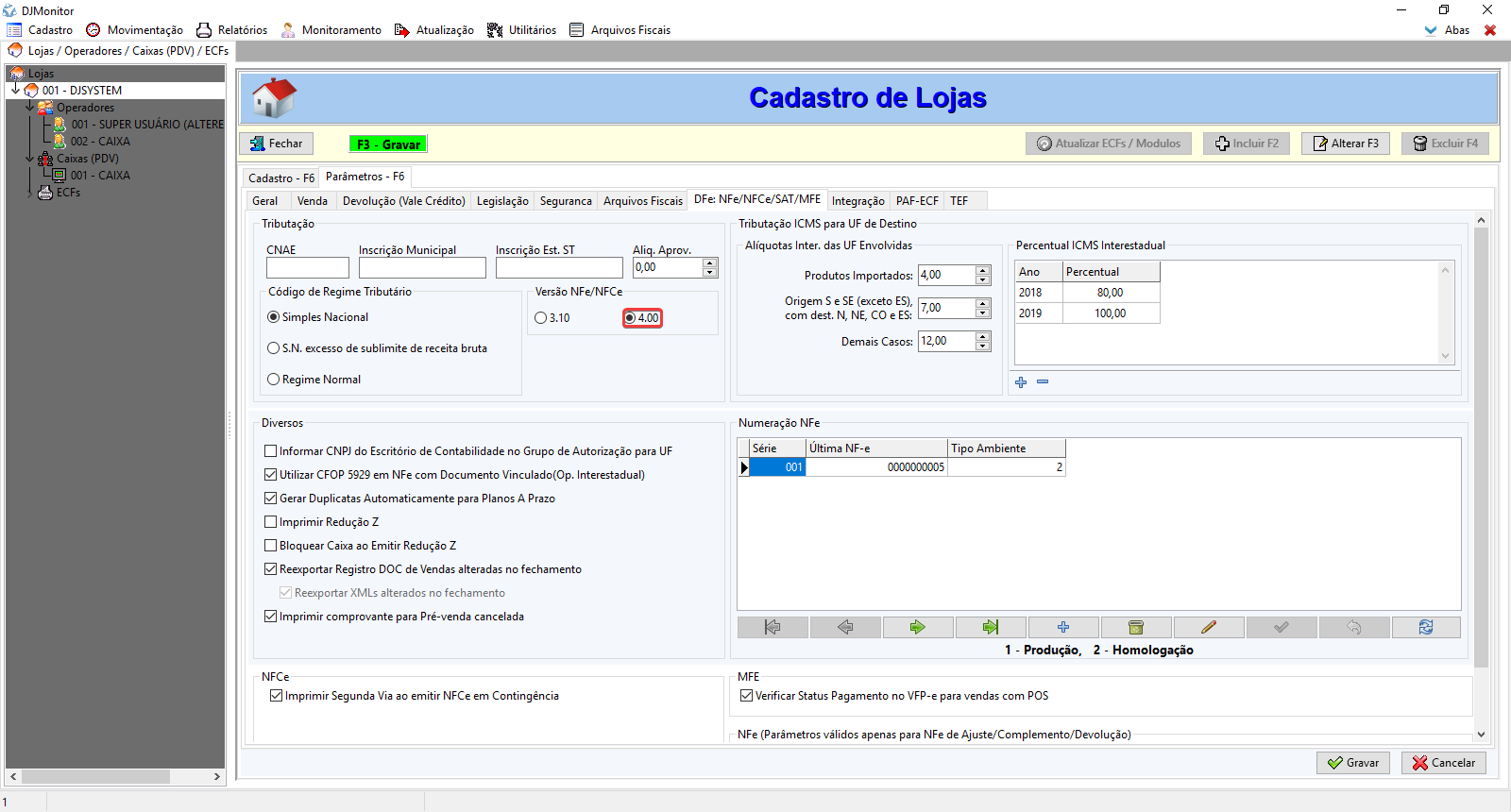The height and width of the screenshot is (812, 1511).
Task: Enable Imprimir Redução Z checkbox
Action: [271, 522]
